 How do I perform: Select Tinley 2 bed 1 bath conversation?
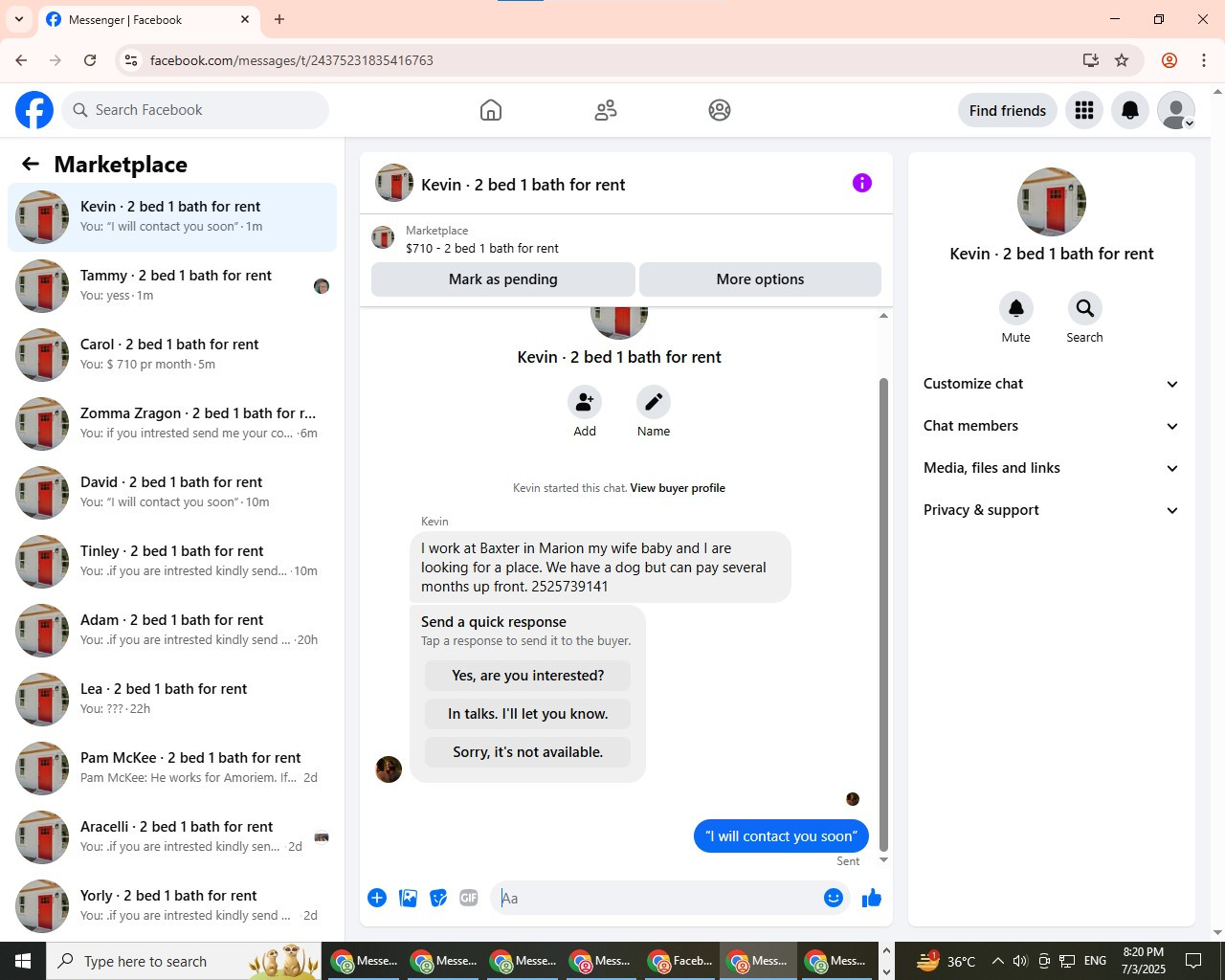coord(172,562)
